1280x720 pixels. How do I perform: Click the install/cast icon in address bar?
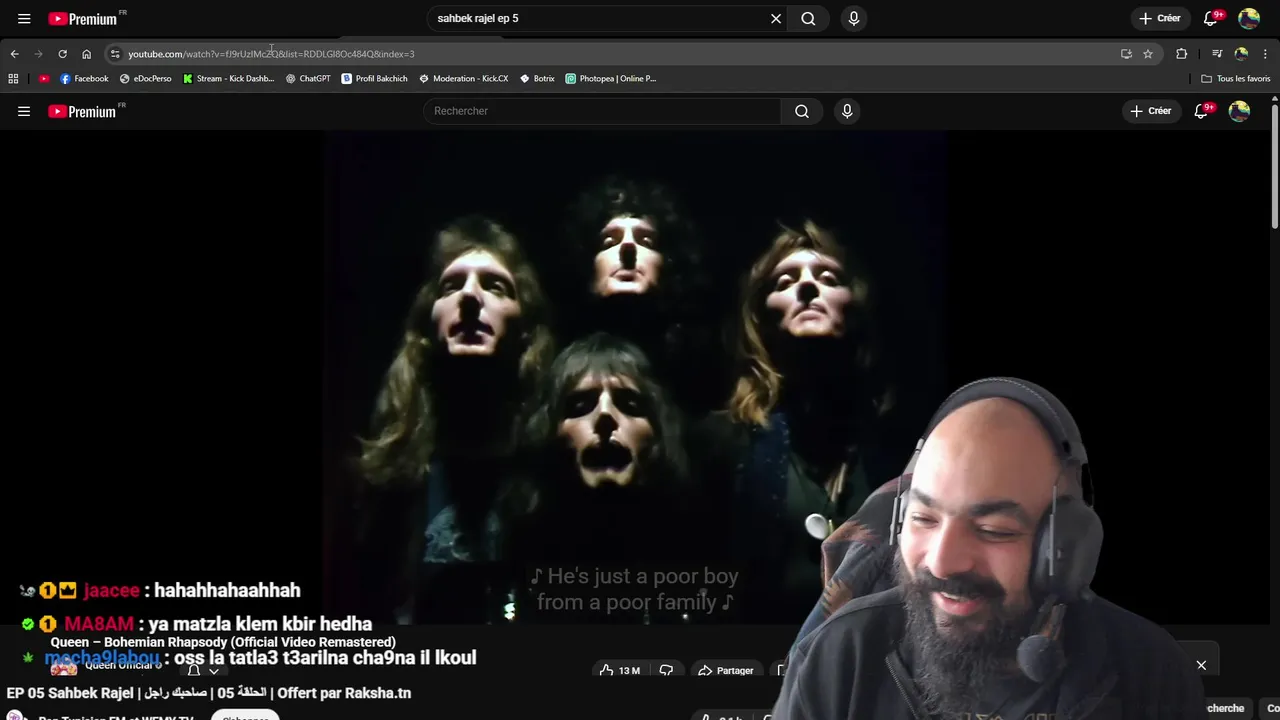click(x=1126, y=54)
